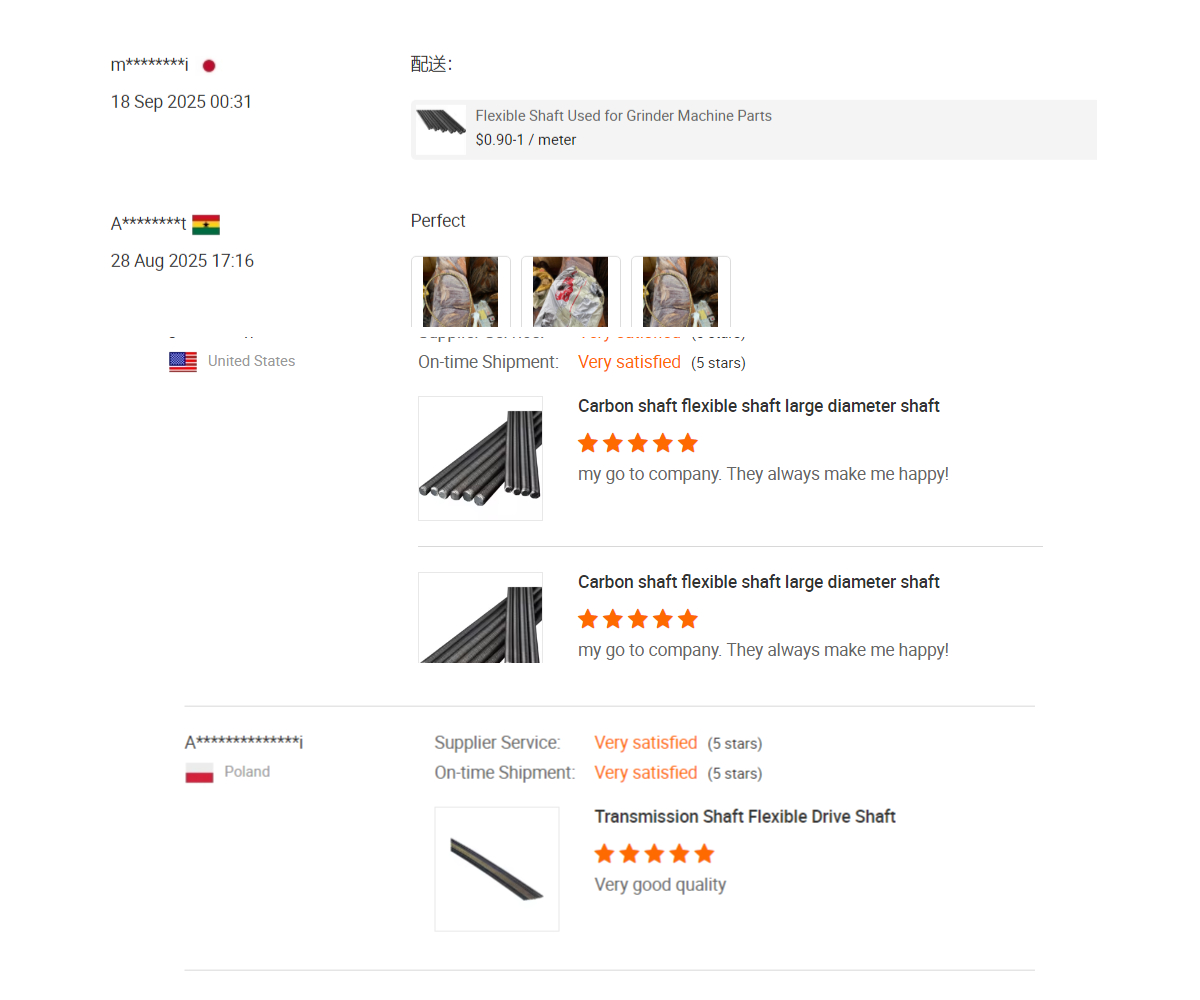View the second Carbon shaft product image
The image size is (1200, 1000).
[480, 618]
